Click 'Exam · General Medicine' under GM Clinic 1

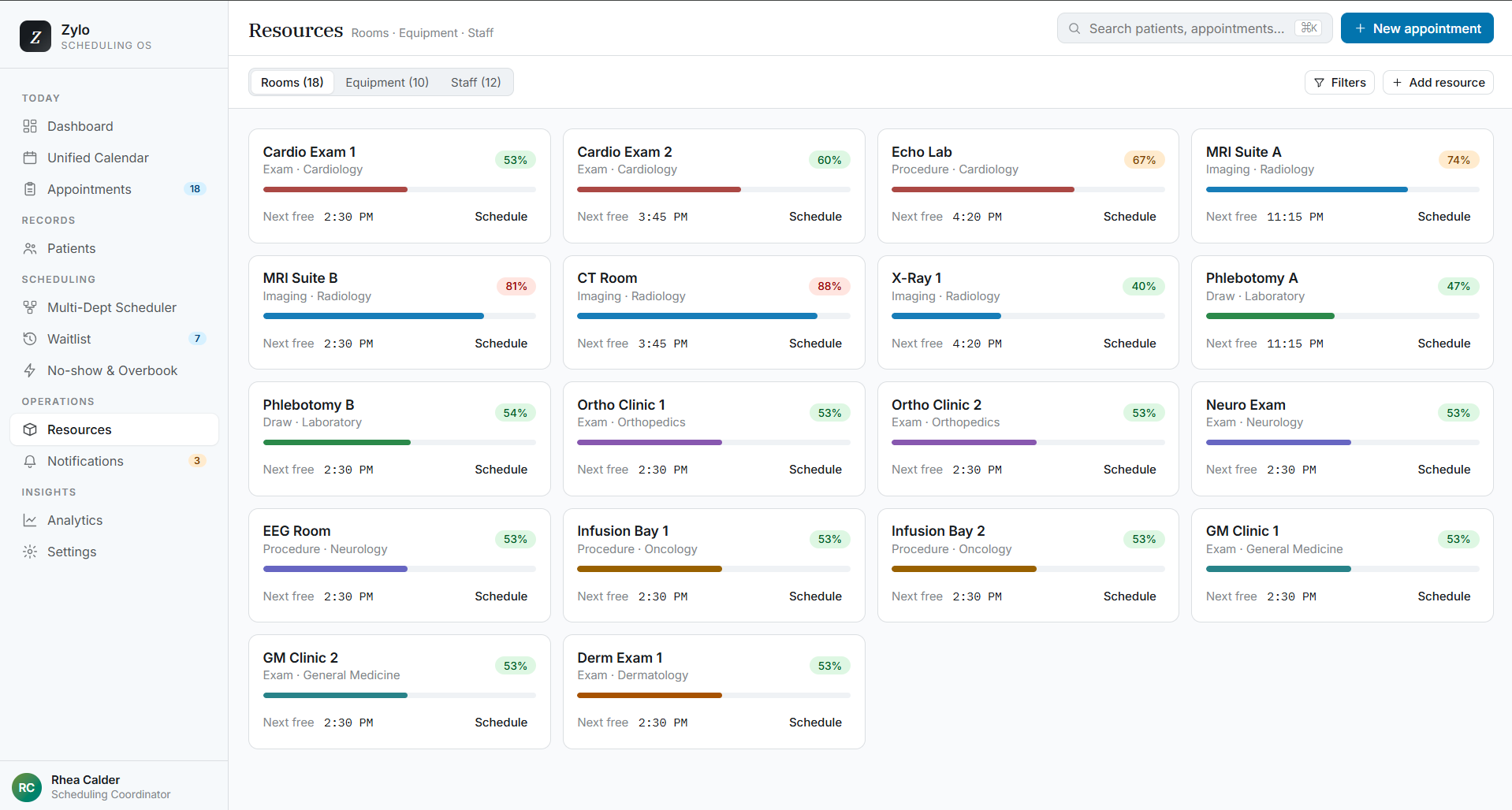(x=1274, y=549)
